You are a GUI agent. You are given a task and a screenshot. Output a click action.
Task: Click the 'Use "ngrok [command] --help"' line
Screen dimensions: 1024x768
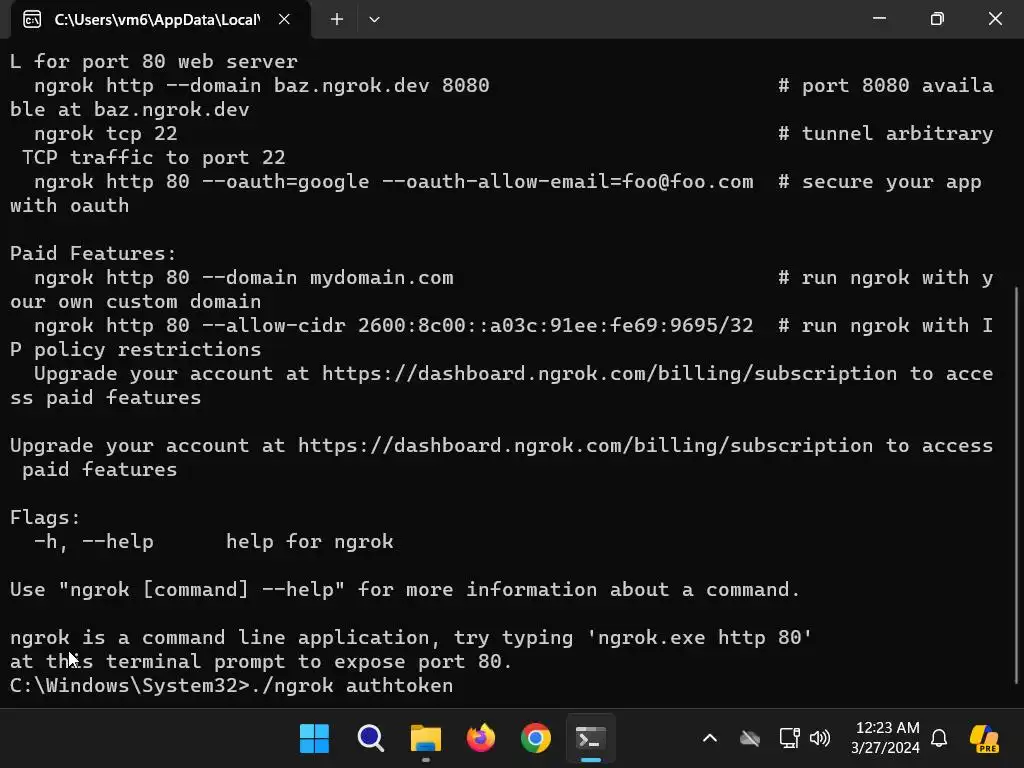pyautogui.click(x=405, y=590)
